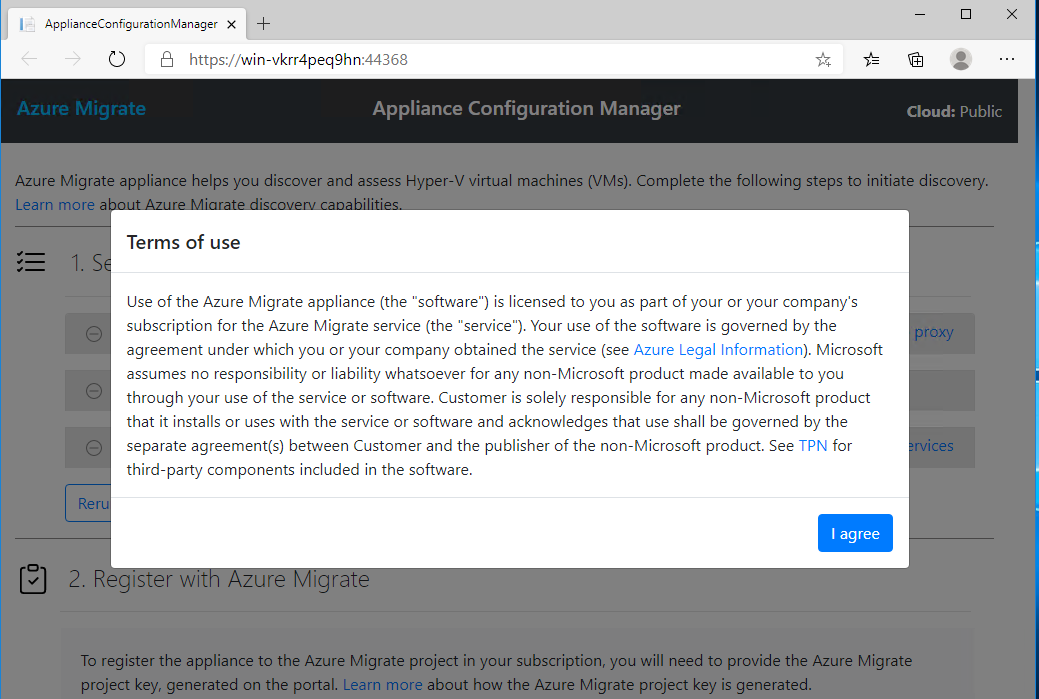Click the browser Refresh icon
The image size is (1039, 699).
click(117, 59)
